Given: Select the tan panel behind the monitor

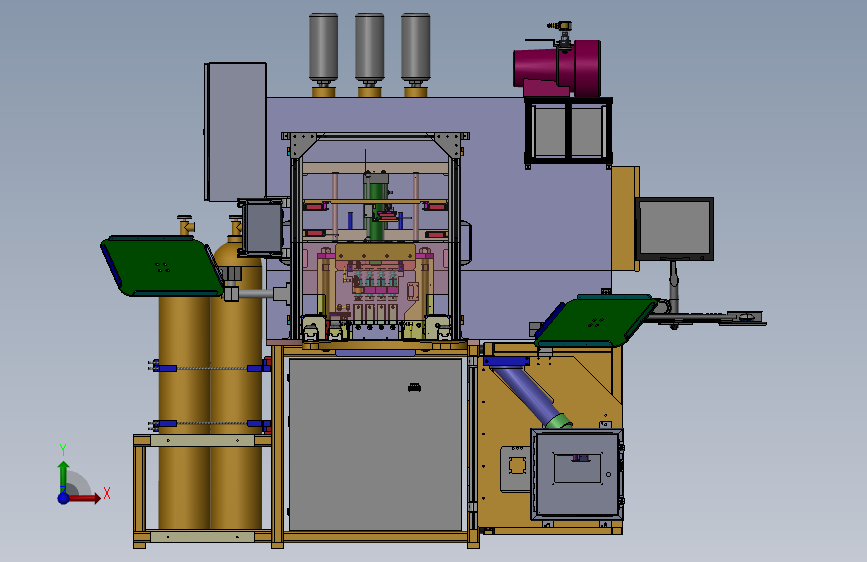Looking at the screenshot, I should pyautogui.click(x=625, y=218).
